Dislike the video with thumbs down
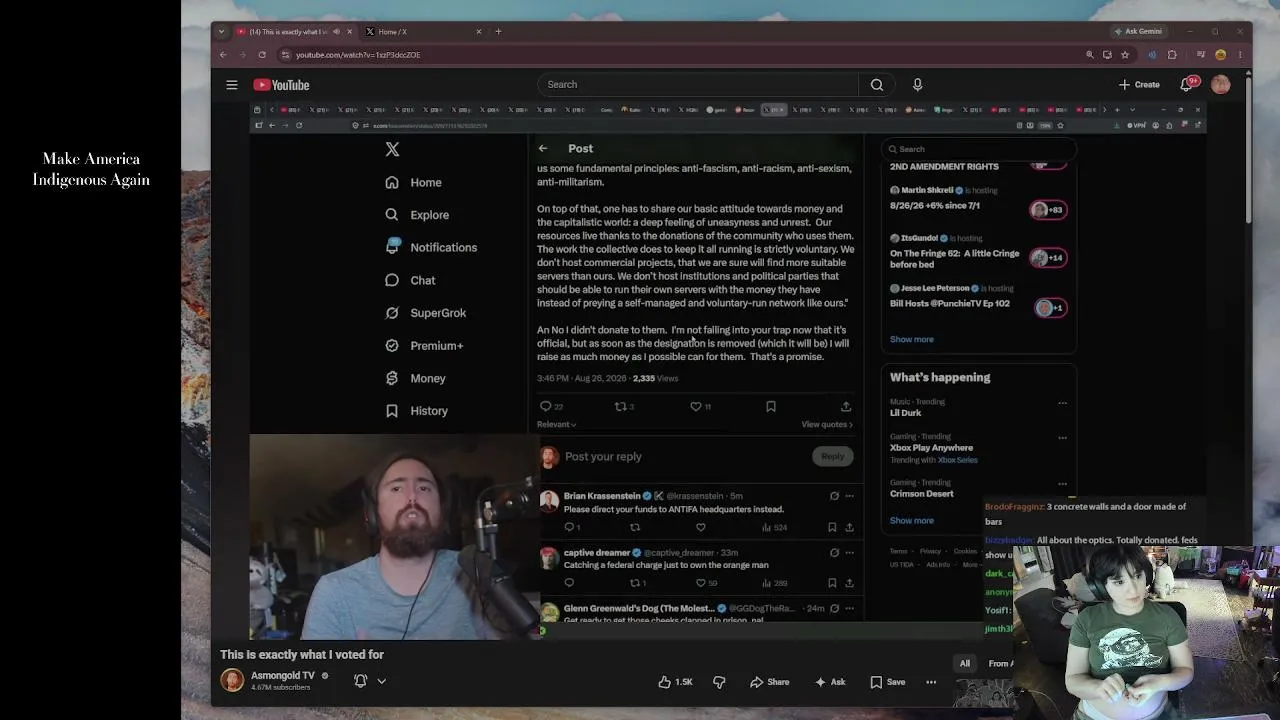Image resolution: width=1280 pixels, height=720 pixels. point(719,682)
